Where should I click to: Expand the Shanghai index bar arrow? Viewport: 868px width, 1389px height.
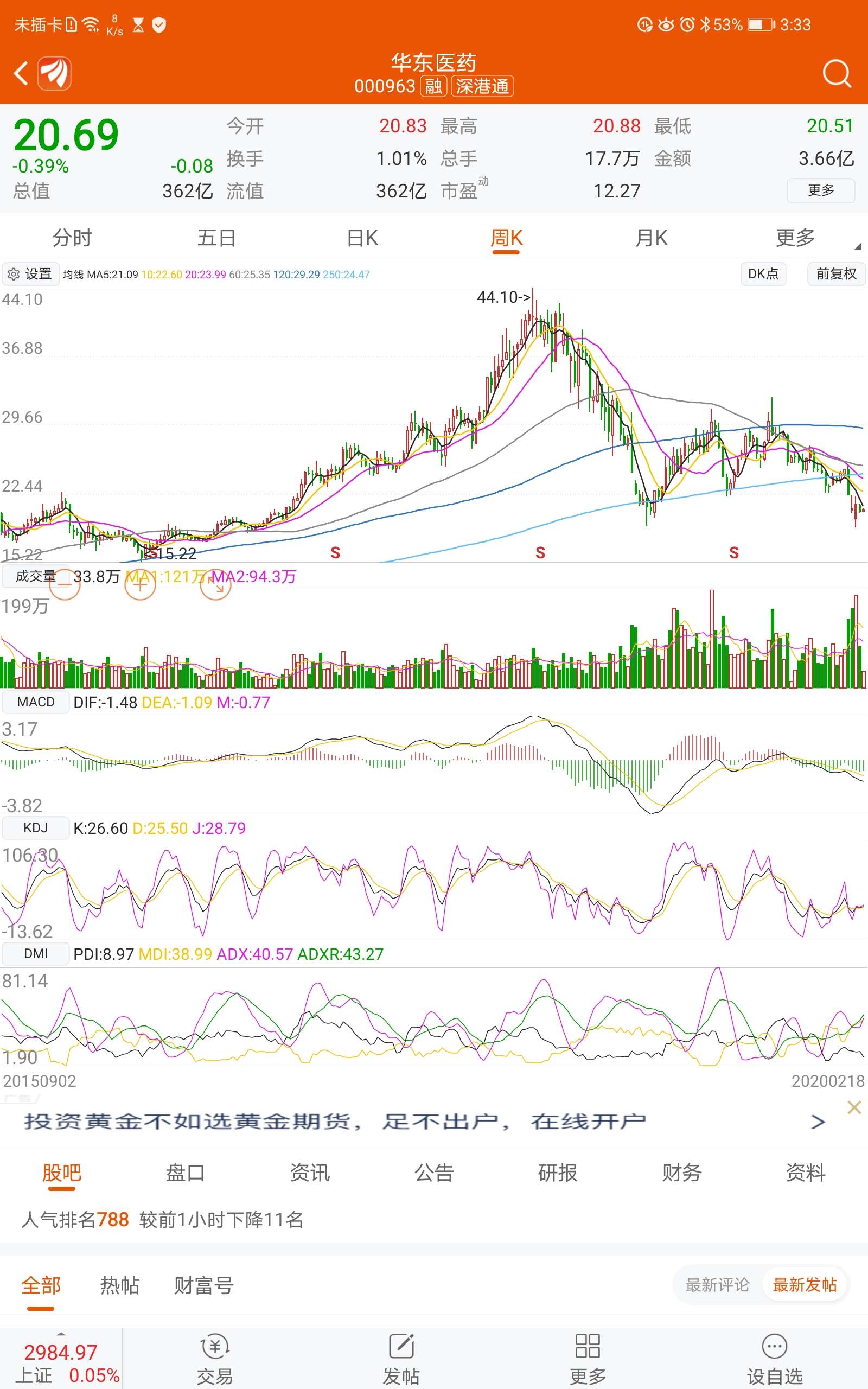[61, 1333]
